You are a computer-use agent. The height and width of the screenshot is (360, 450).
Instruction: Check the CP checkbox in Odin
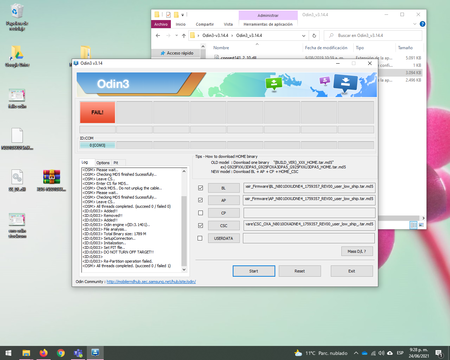coord(200,213)
